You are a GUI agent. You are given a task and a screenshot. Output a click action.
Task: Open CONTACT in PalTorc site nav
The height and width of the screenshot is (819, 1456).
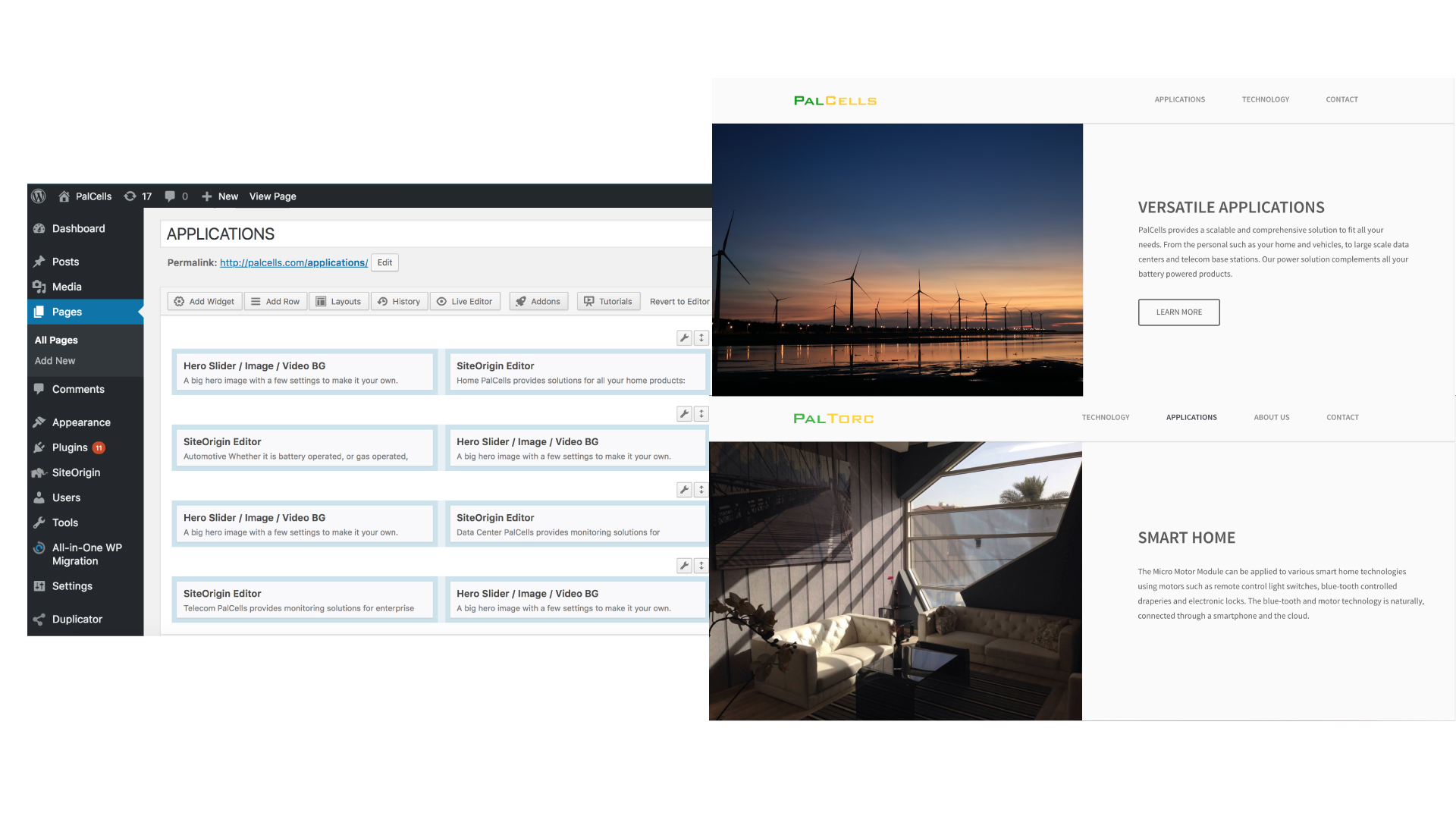[1342, 417]
